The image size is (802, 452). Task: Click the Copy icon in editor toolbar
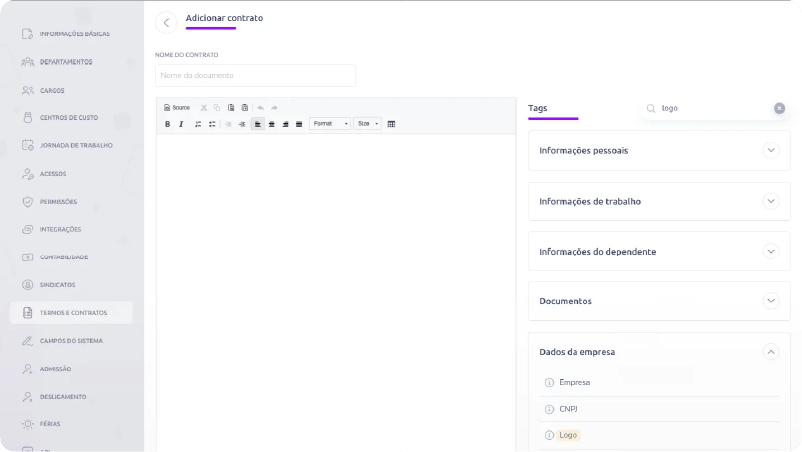pos(217,108)
